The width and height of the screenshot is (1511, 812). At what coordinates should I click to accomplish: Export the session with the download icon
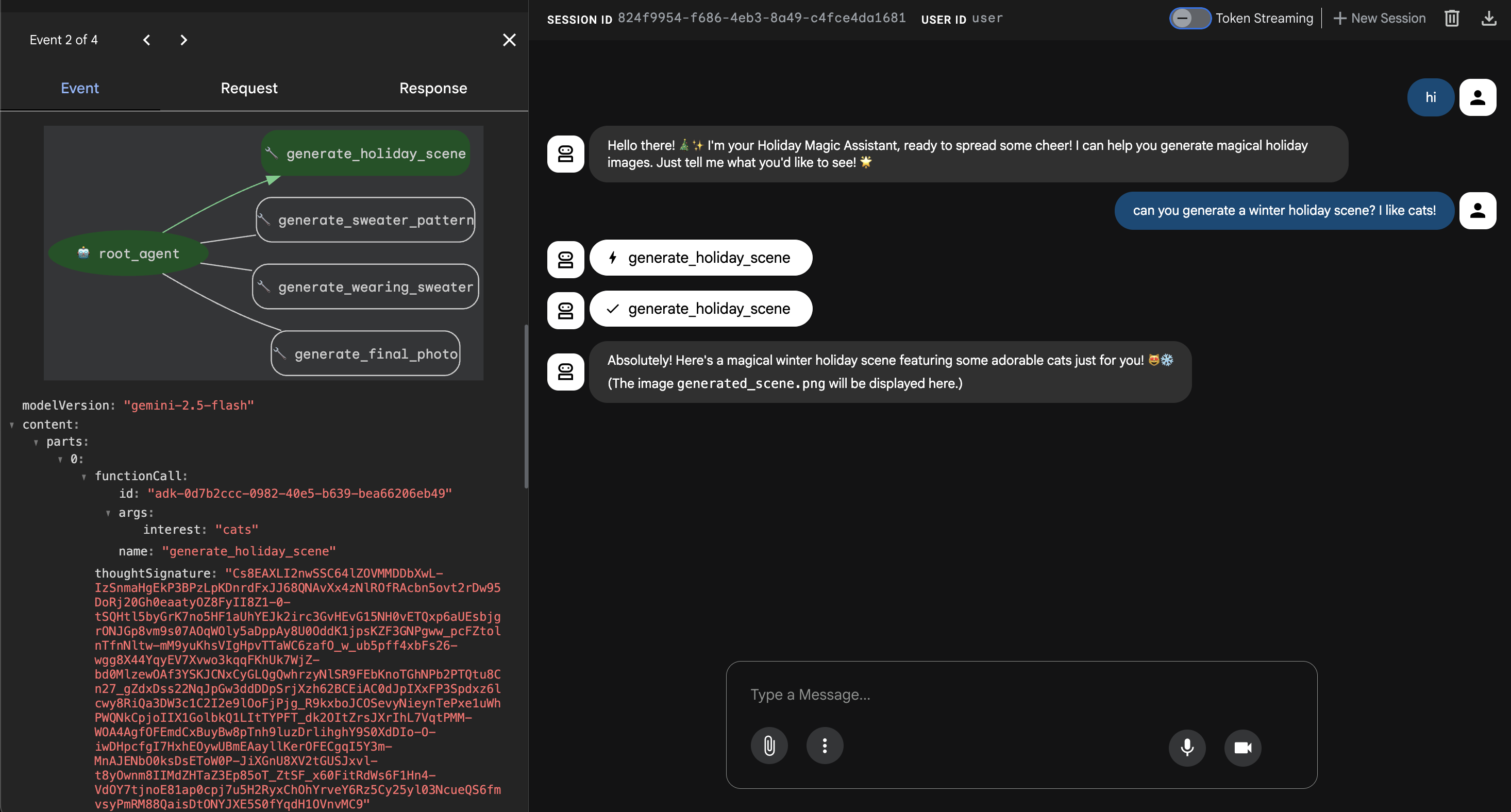click(1489, 18)
